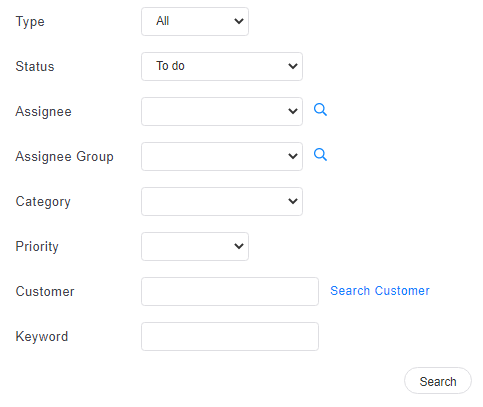This screenshot has height=407, width=483.
Task: Focus the Keyword text field
Action: [230, 336]
